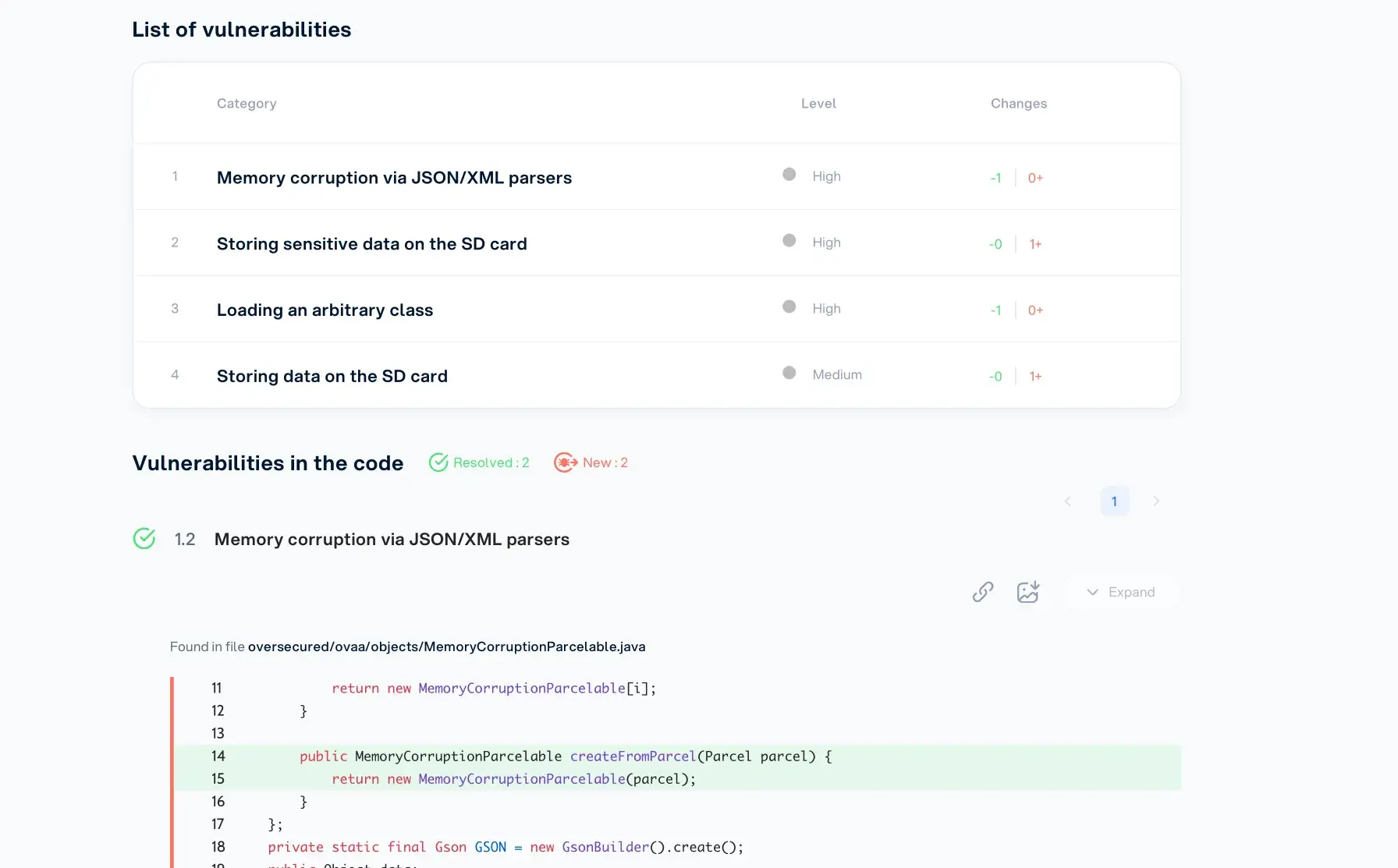Open the Storing sensitive data vulnerability row
The image size is (1398, 868).
tap(372, 243)
